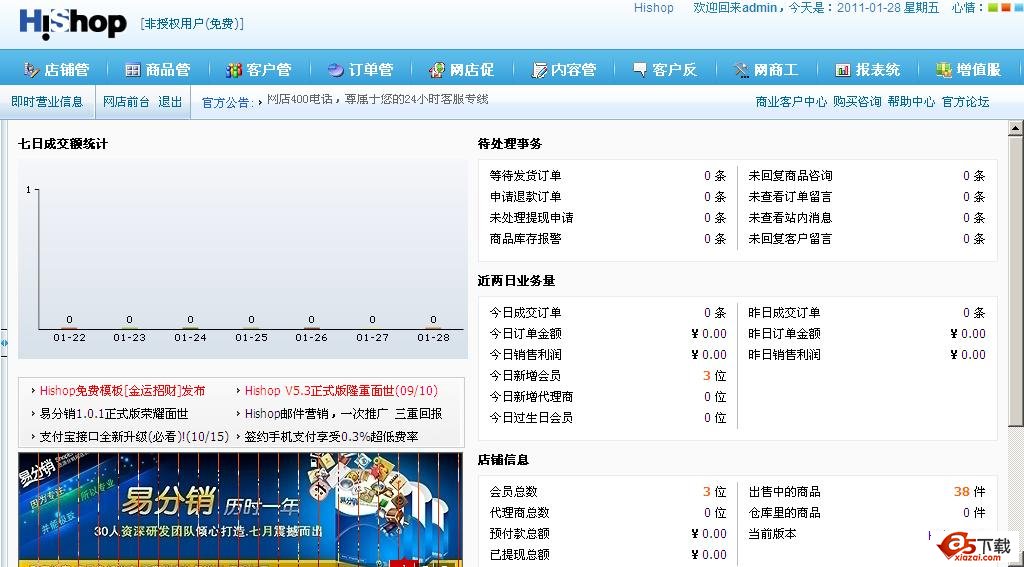Click 商品库存报警 row
The image size is (1024, 567).
pos(607,238)
